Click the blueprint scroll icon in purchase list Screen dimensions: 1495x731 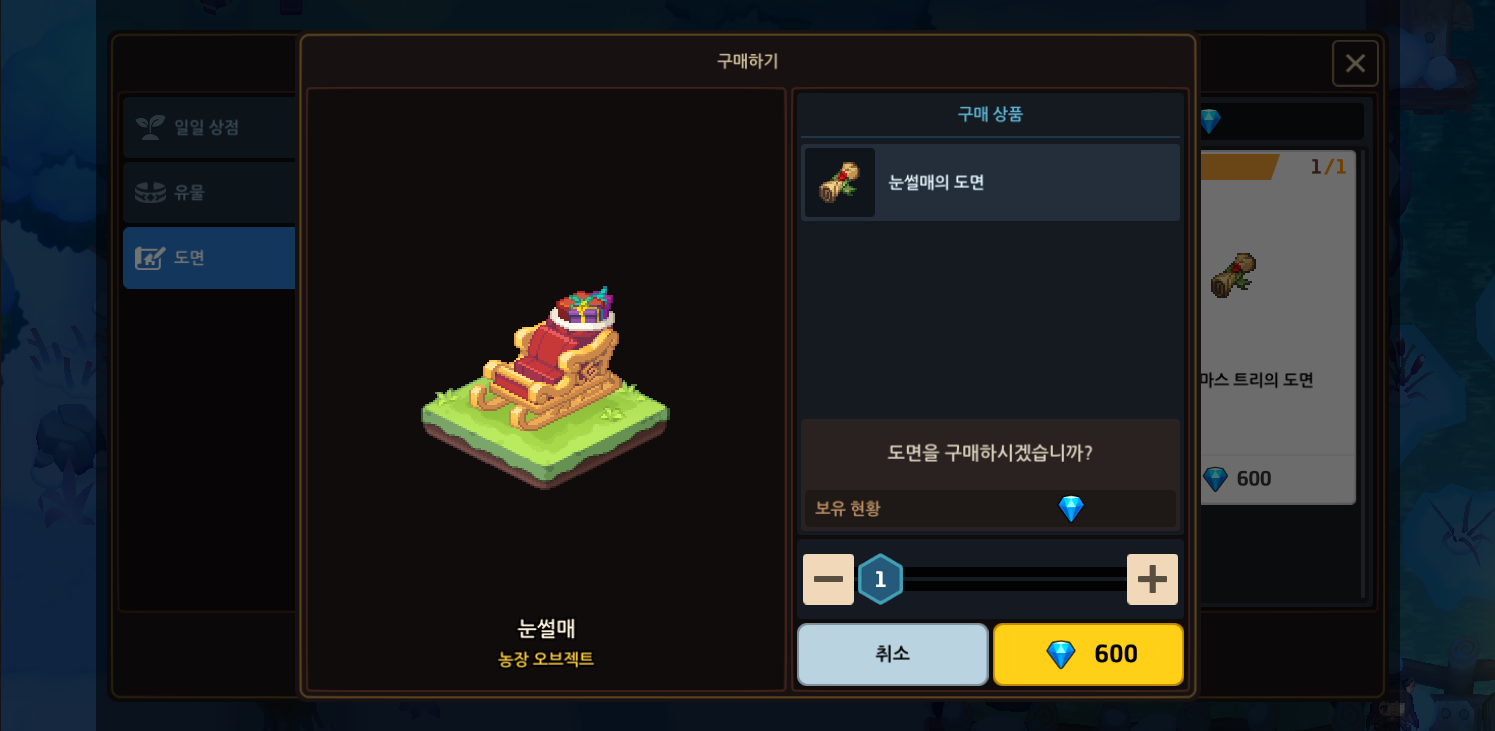pos(840,182)
